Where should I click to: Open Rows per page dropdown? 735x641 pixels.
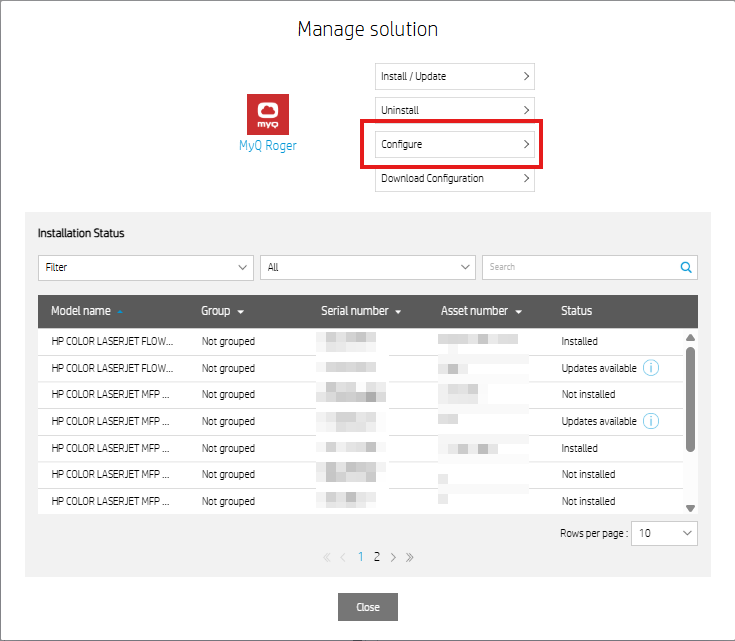664,533
